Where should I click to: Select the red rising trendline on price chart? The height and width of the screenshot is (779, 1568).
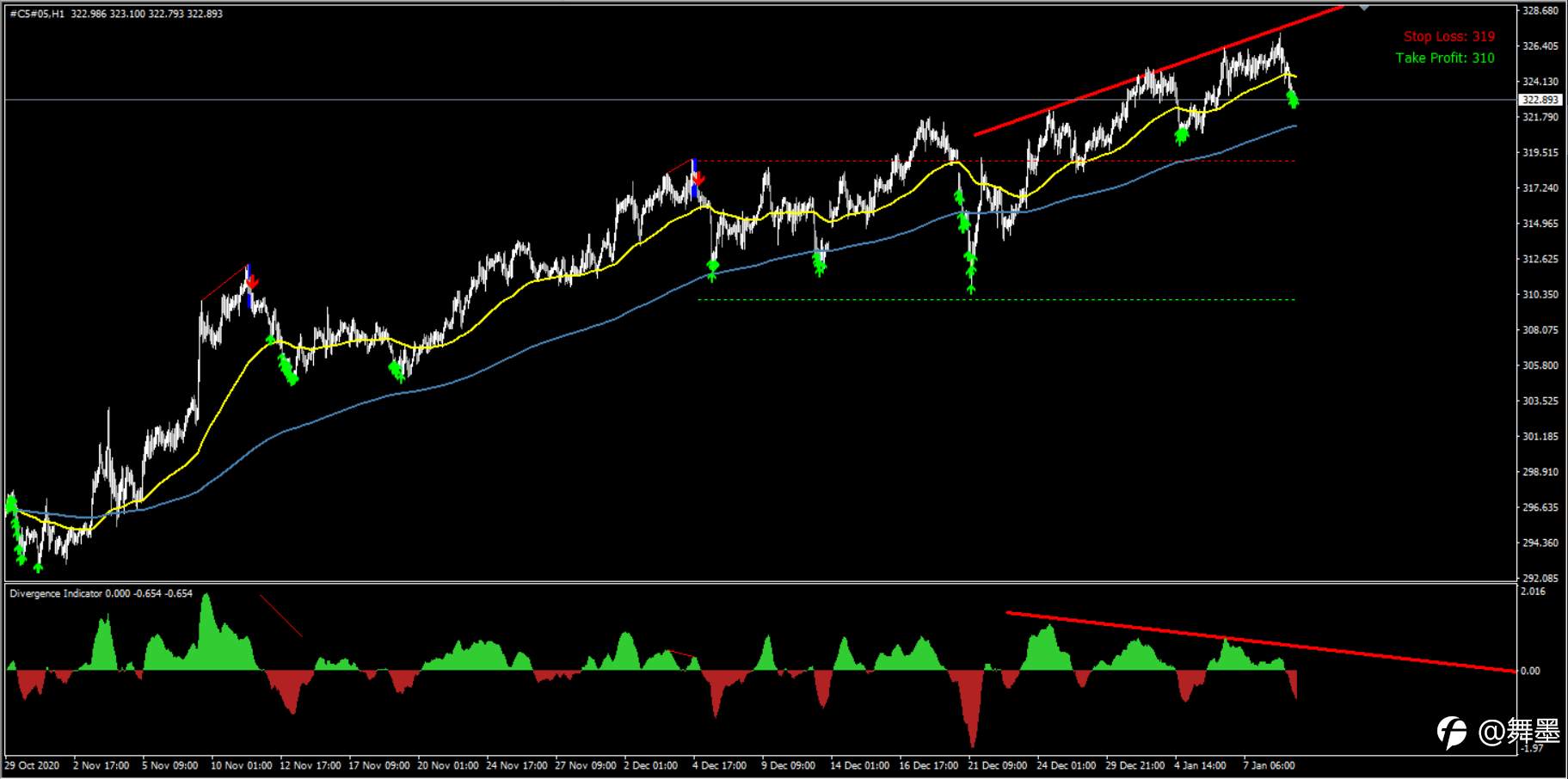[1158, 71]
